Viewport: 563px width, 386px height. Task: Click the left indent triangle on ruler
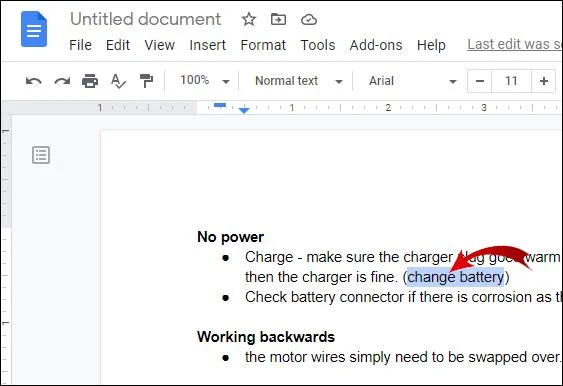244,110
